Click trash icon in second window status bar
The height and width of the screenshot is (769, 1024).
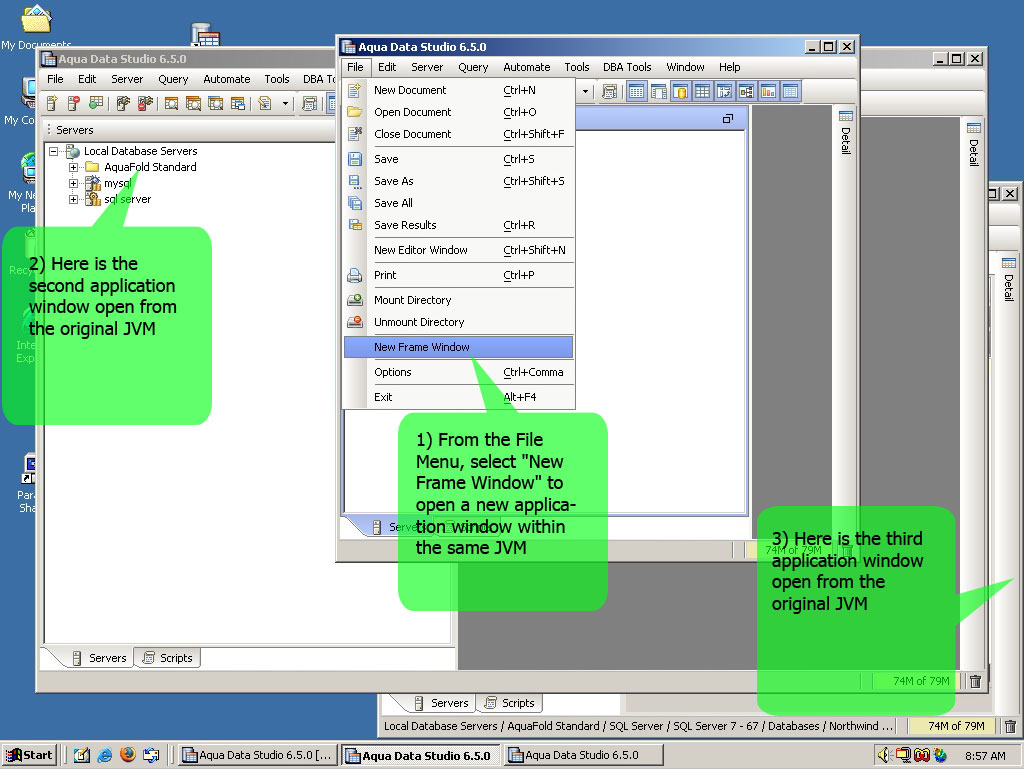click(x=975, y=682)
